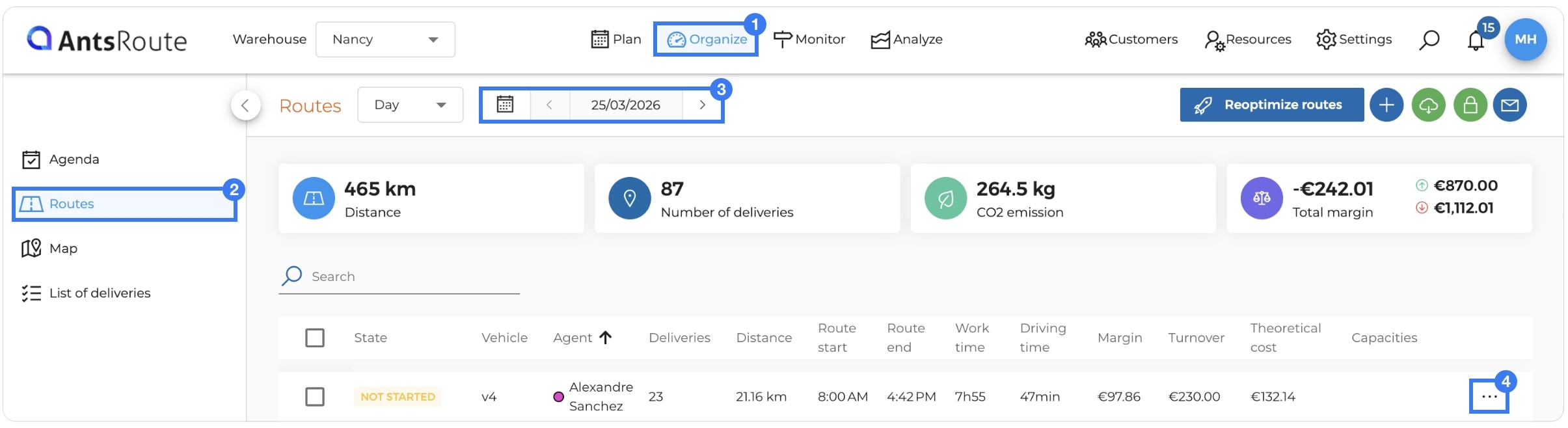The height and width of the screenshot is (428, 1568).
Task: Click the Total margin scales icon
Action: pos(1262,198)
